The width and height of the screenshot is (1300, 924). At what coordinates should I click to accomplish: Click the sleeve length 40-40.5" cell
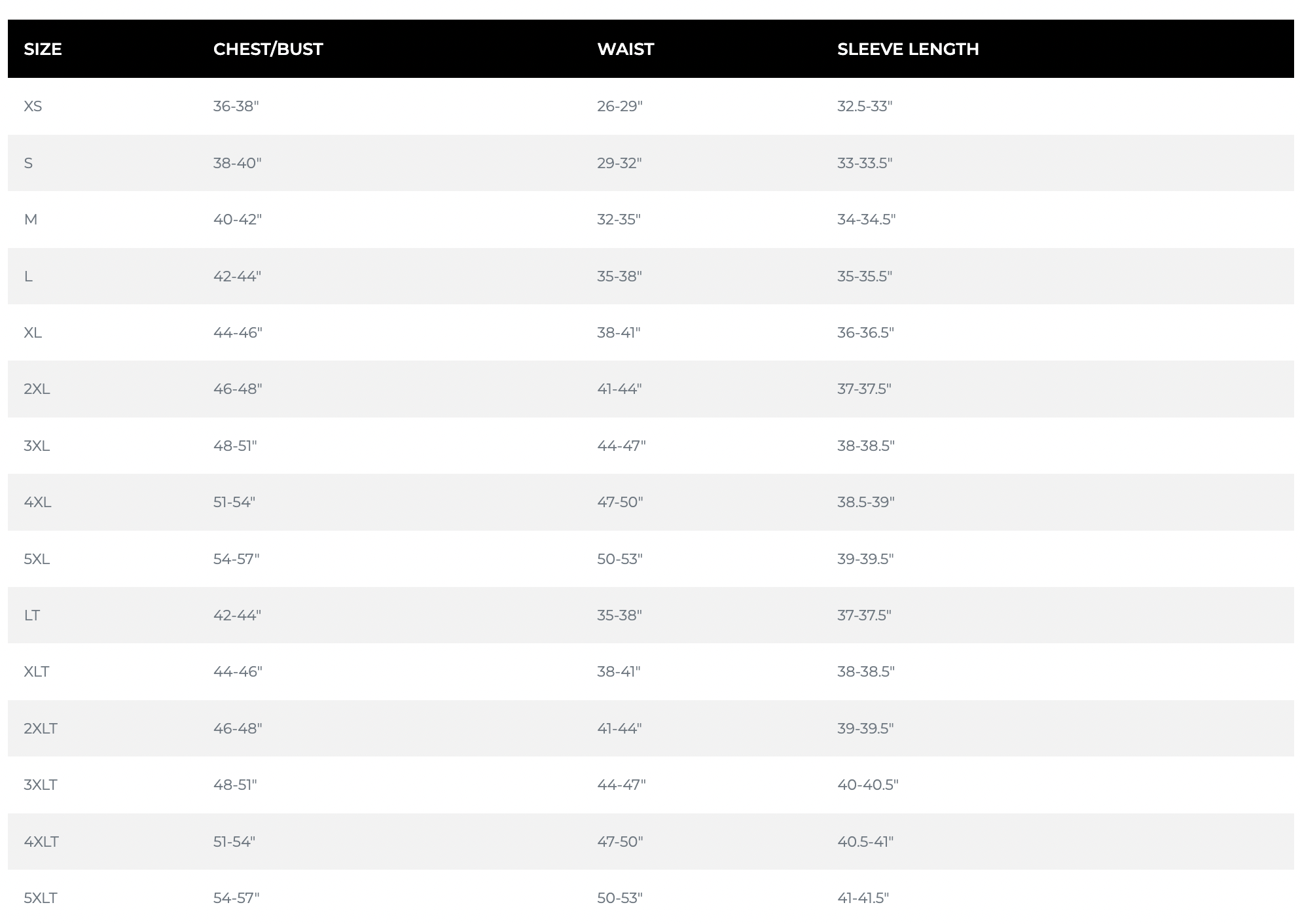pos(867,785)
